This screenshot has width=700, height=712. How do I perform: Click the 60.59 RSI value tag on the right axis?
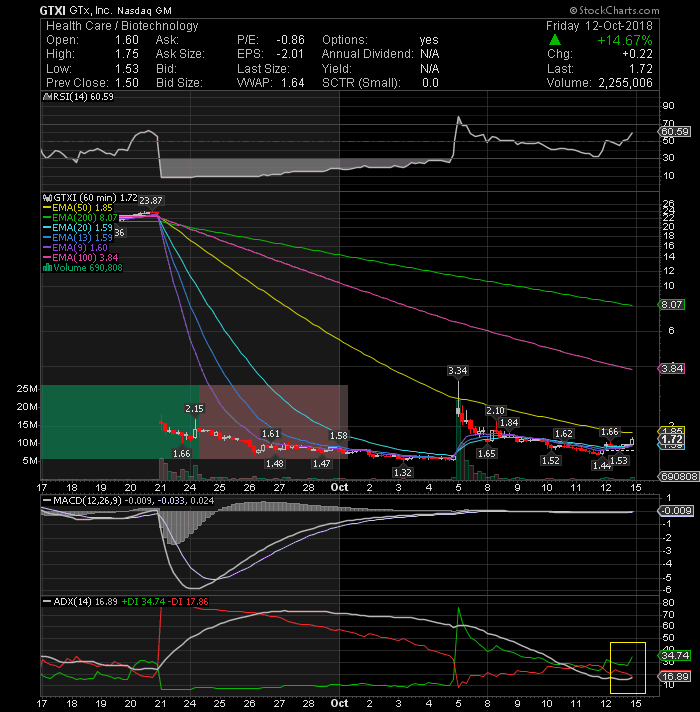point(675,132)
